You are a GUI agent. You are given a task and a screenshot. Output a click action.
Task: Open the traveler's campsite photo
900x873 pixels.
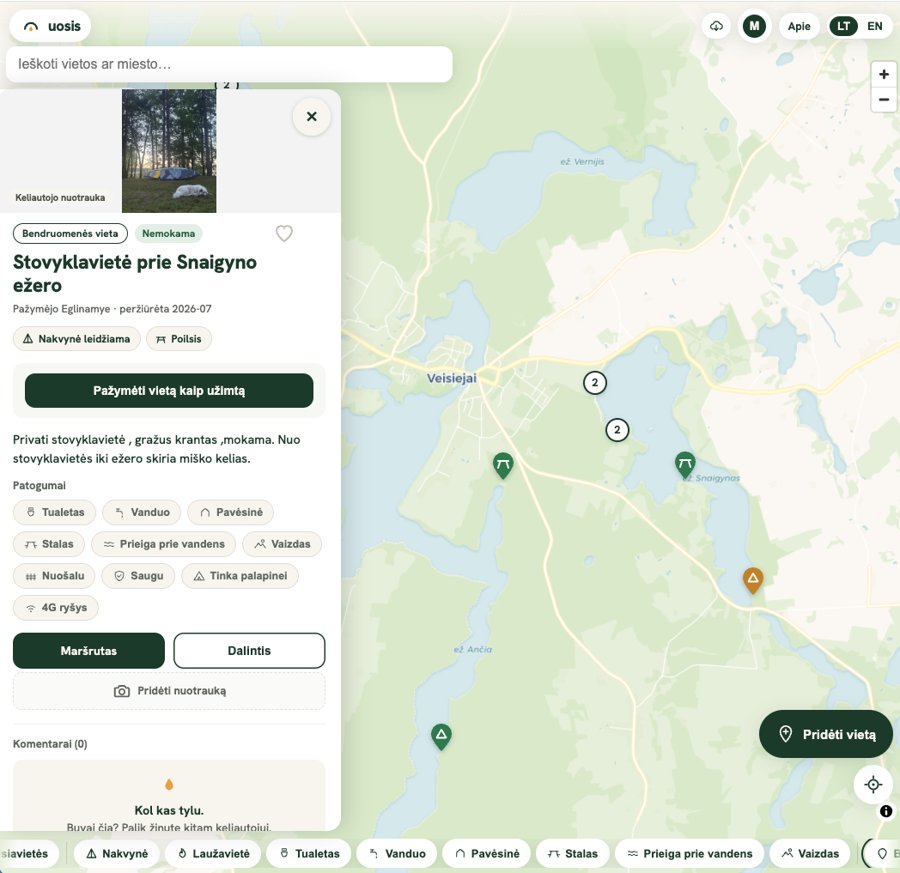[169, 151]
